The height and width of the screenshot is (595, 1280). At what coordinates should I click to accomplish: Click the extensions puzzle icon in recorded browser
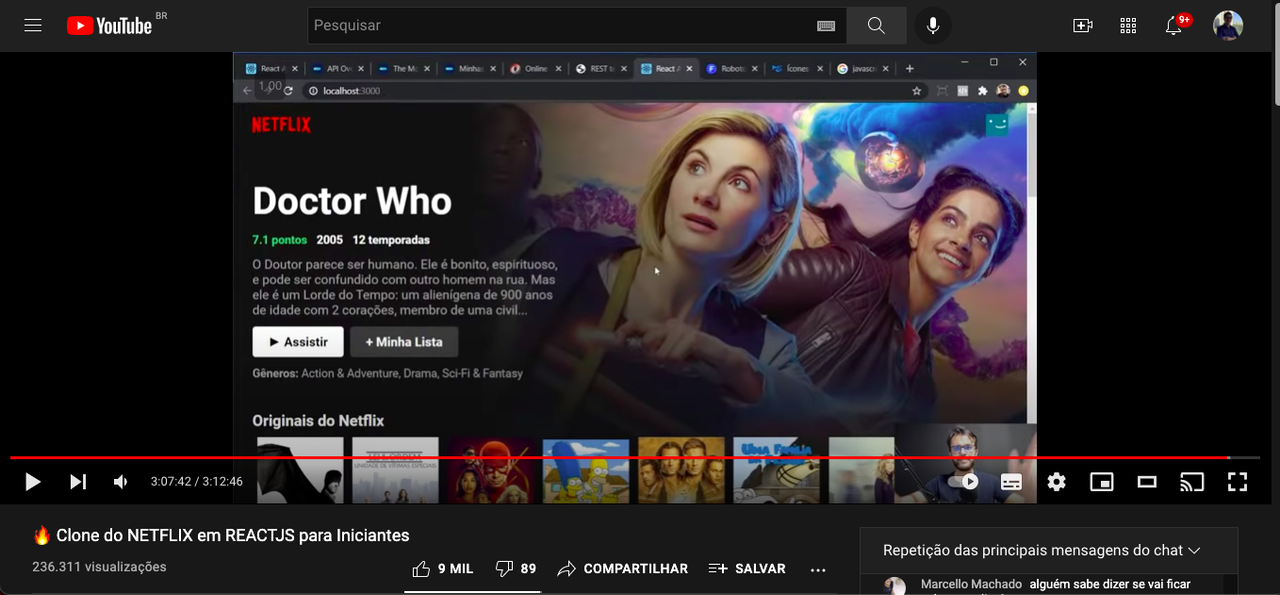[x=982, y=91]
